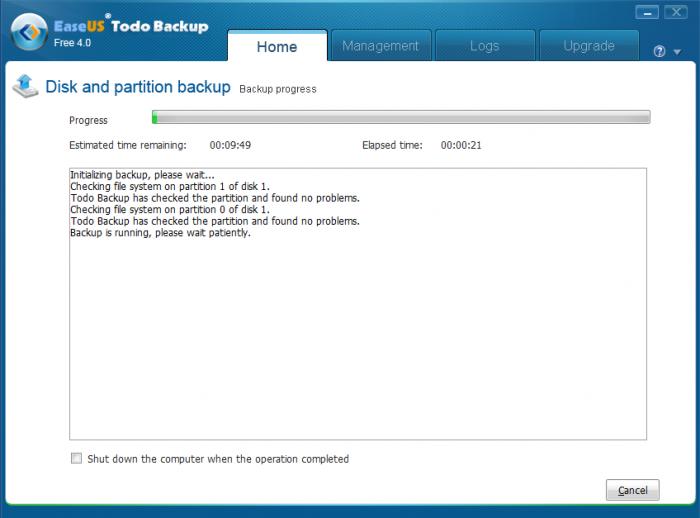Screen dimensions: 700x518
Task: Click the Disk and partition backup icon
Action: coord(25,86)
